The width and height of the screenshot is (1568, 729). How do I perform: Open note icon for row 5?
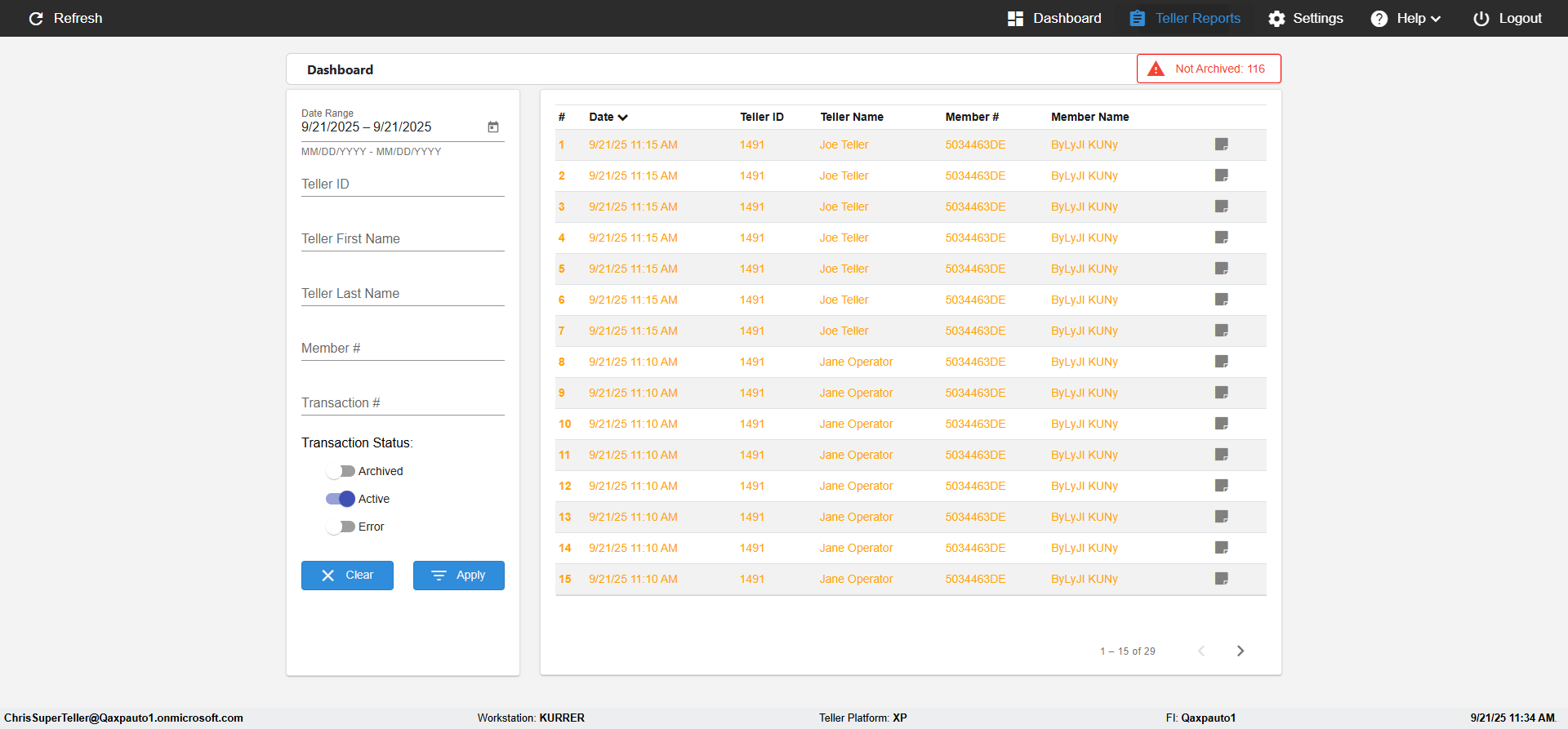coord(1222,269)
